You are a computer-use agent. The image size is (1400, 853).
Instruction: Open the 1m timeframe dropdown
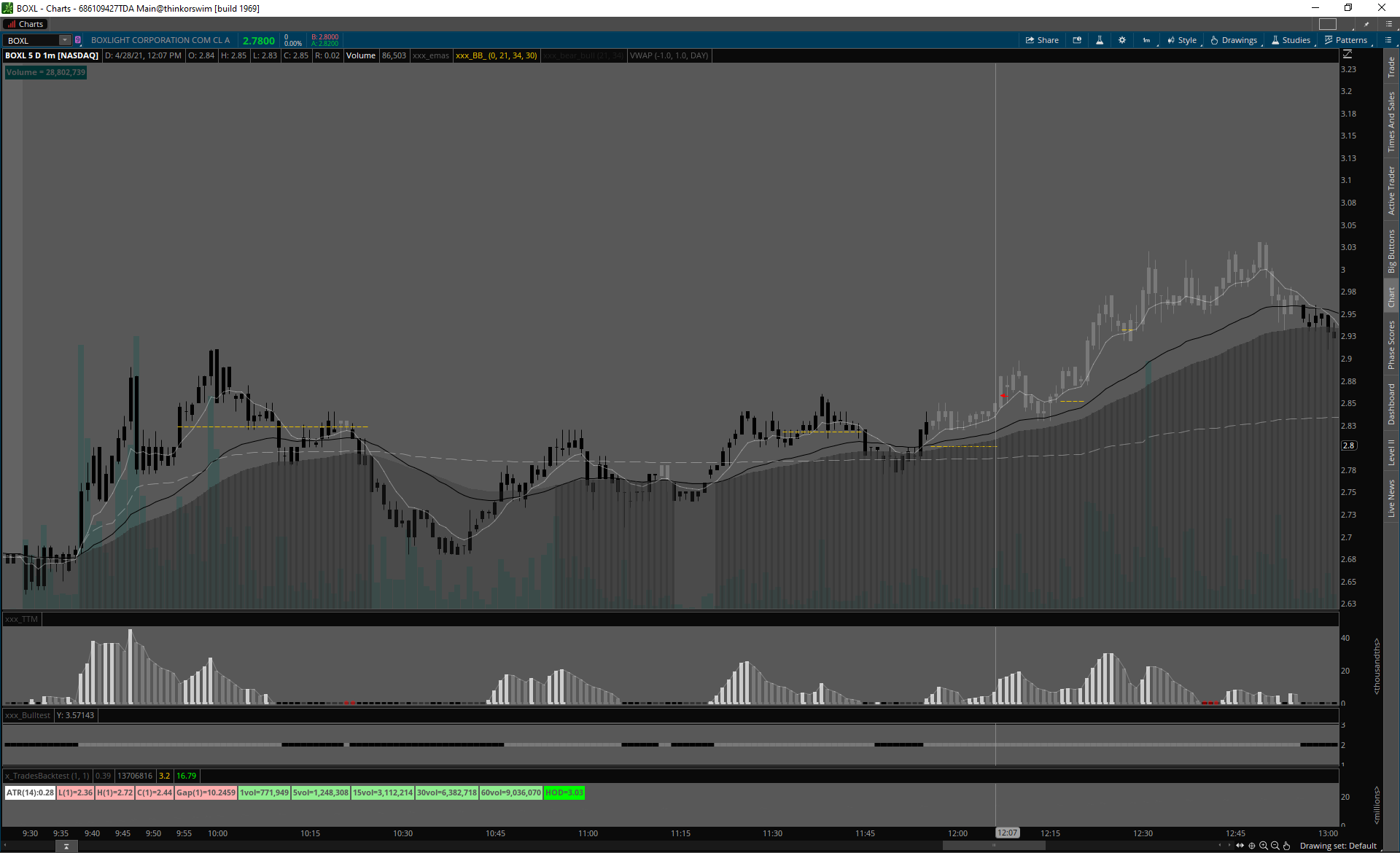click(1147, 40)
